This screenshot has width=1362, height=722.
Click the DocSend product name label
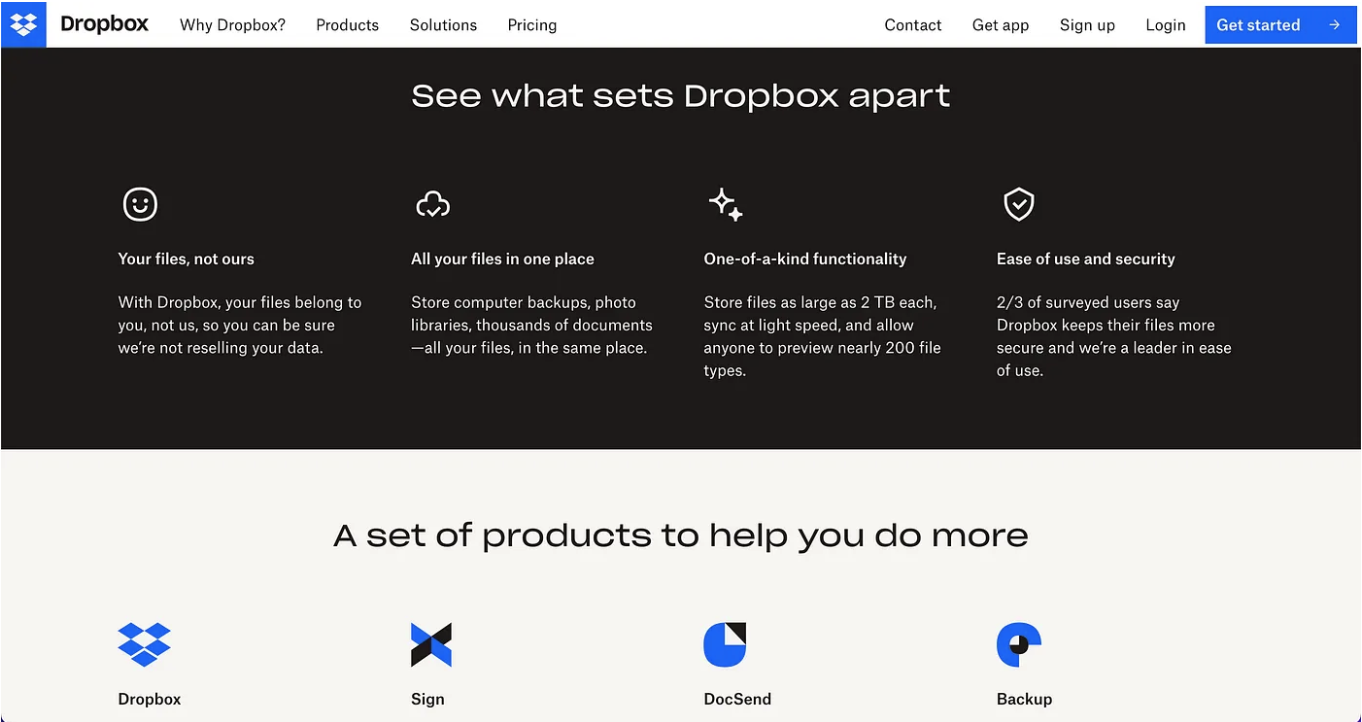(x=738, y=699)
